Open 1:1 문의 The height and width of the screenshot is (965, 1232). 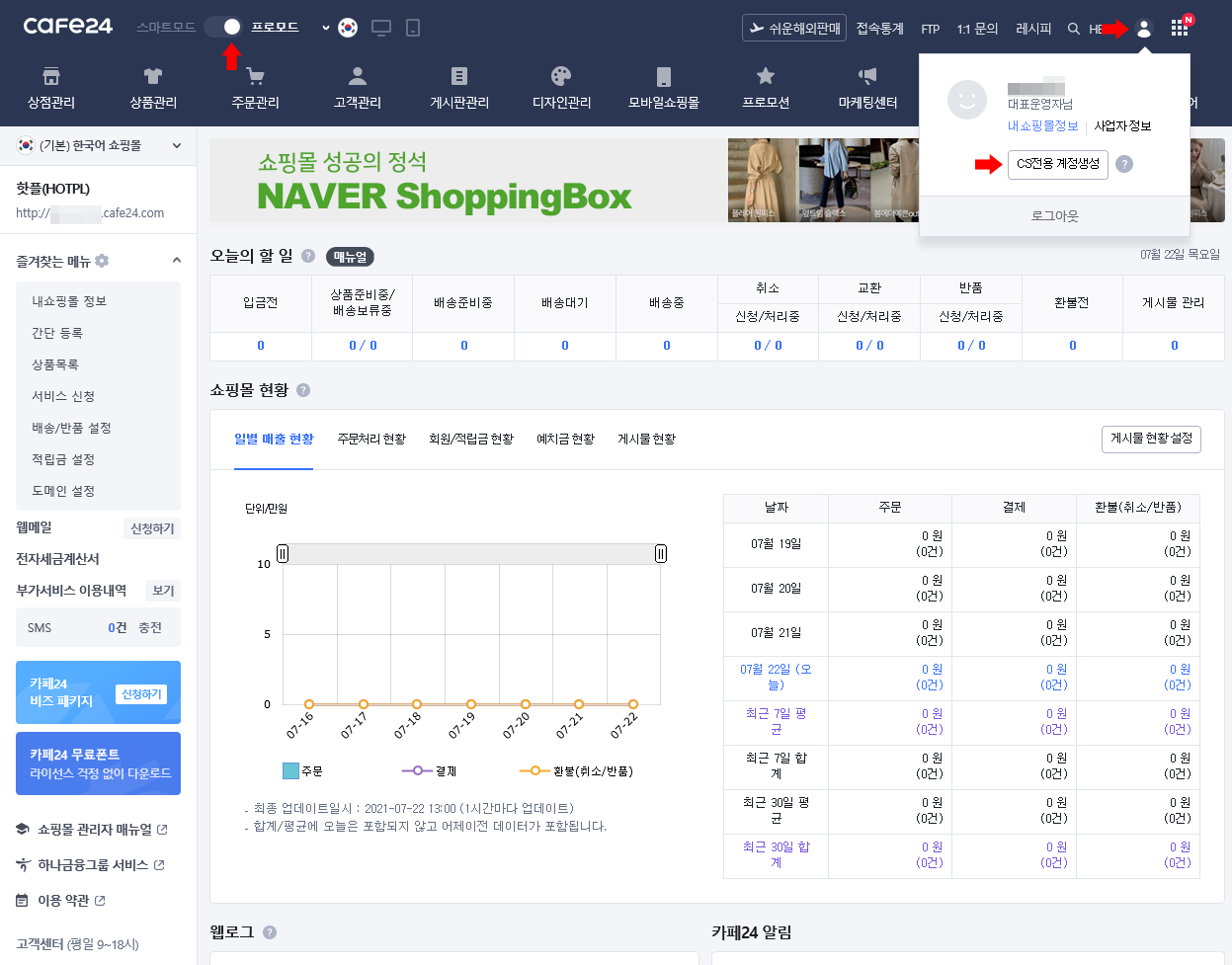tap(977, 29)
